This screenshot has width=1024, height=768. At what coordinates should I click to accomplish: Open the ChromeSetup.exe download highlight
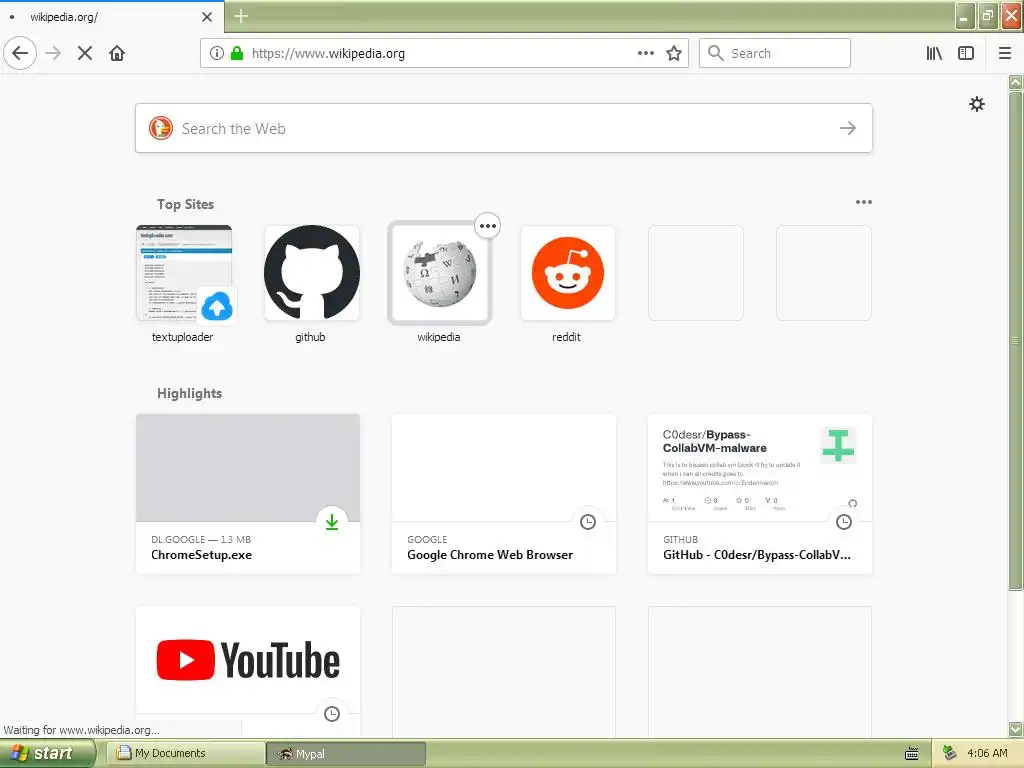248,494
